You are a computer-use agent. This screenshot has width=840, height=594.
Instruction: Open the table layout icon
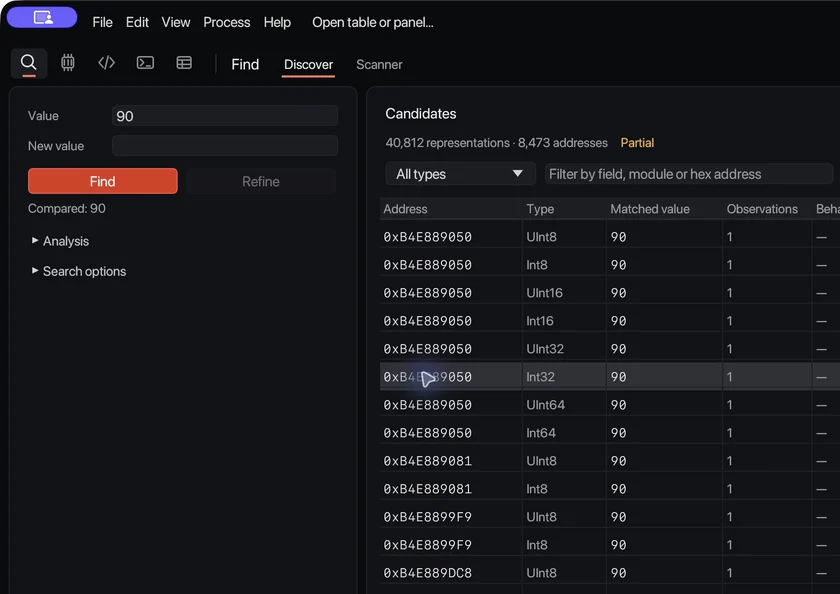pyautogui.click(x=184, y=63)
